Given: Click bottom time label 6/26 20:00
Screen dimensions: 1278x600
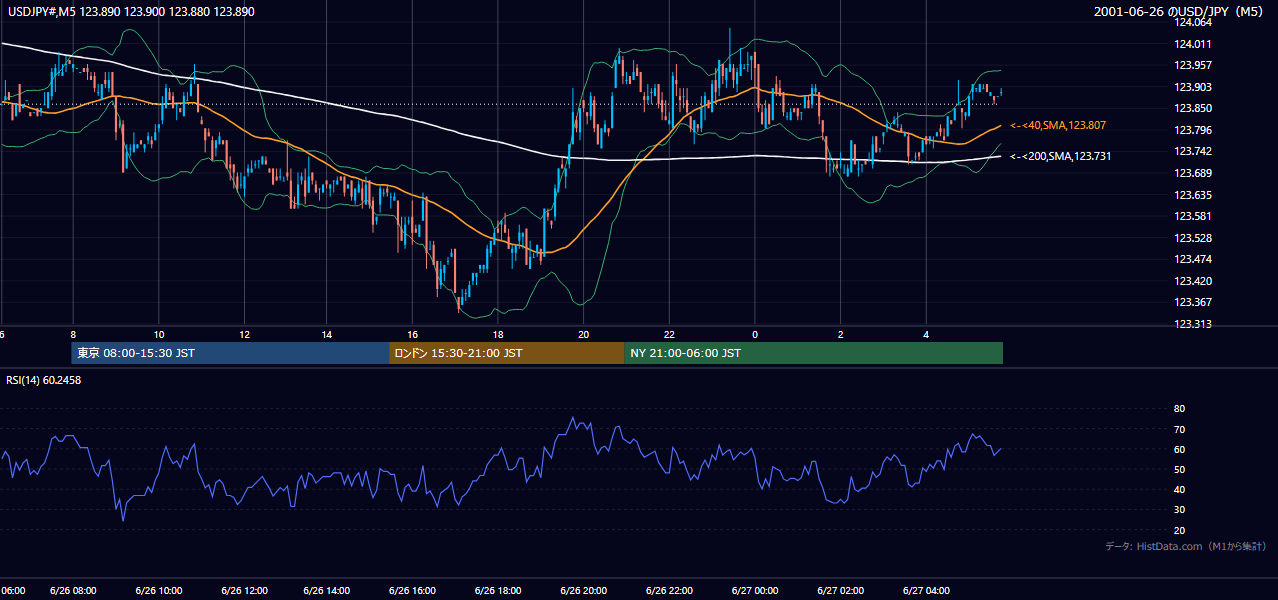Looking at the screenshot, I should click(x=585, y=590).
